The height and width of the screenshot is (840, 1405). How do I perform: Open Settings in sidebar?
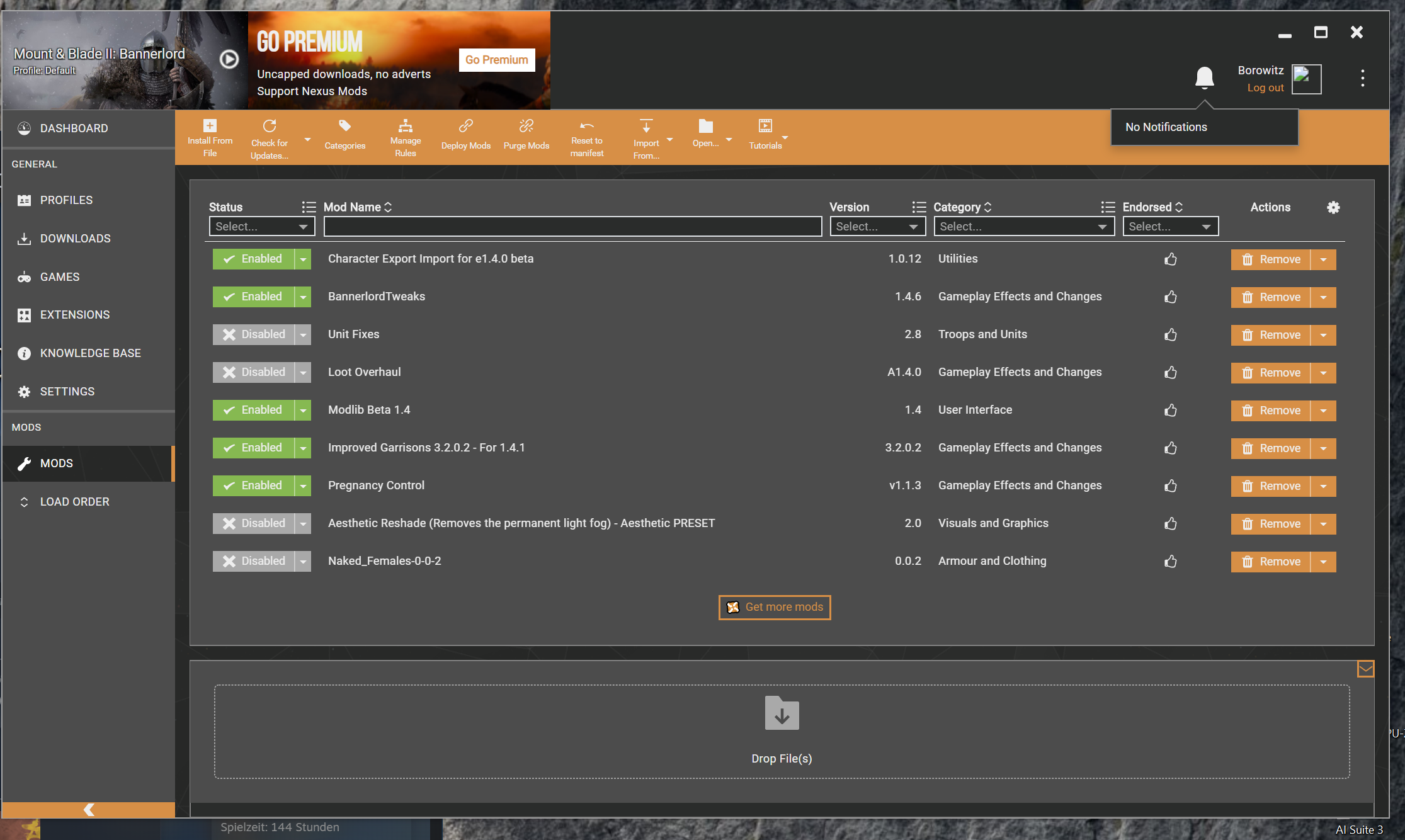[88, 392]
